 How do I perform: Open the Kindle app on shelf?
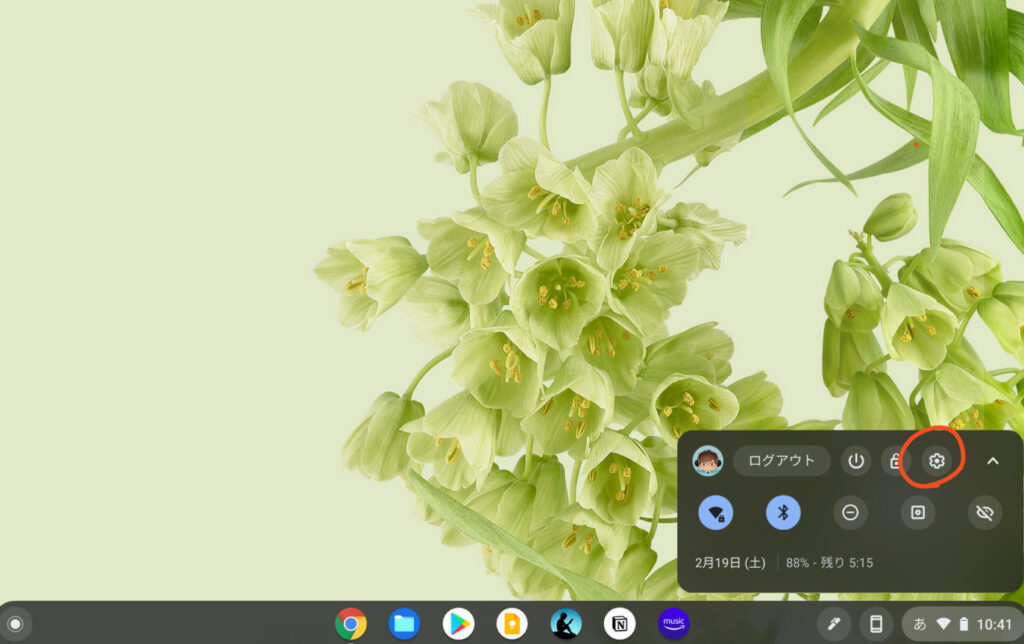pyautogui.click(x=566, y=624)
